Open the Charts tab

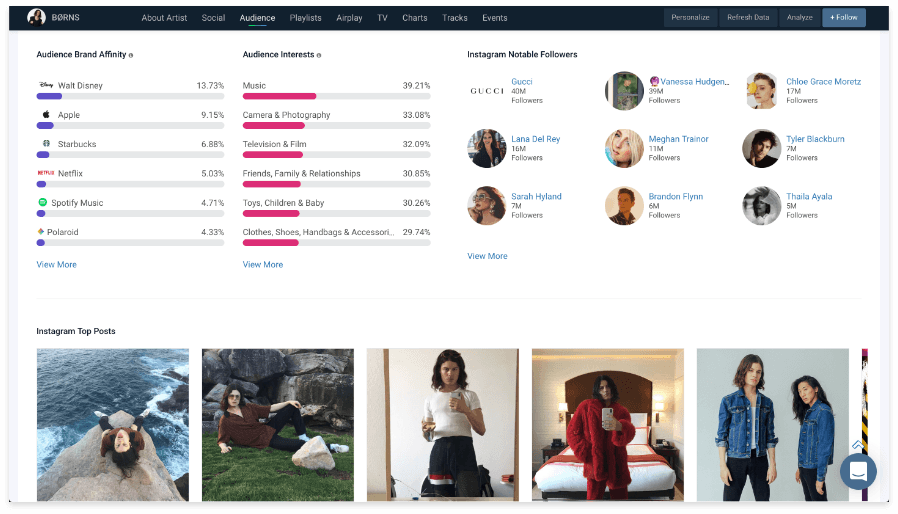tap(415, 18)
